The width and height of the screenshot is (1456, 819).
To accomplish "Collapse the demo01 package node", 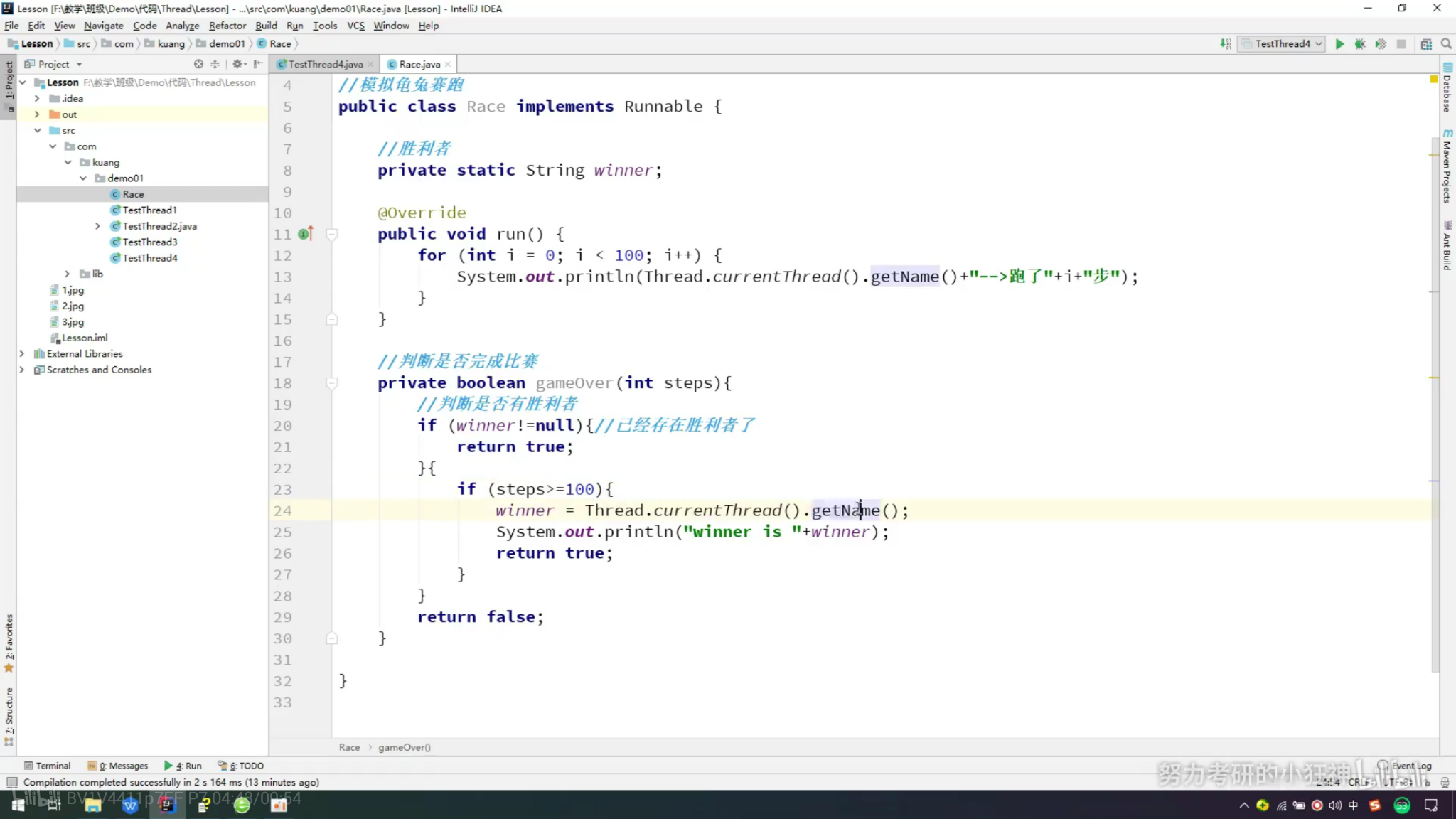I will click(83, 178).
